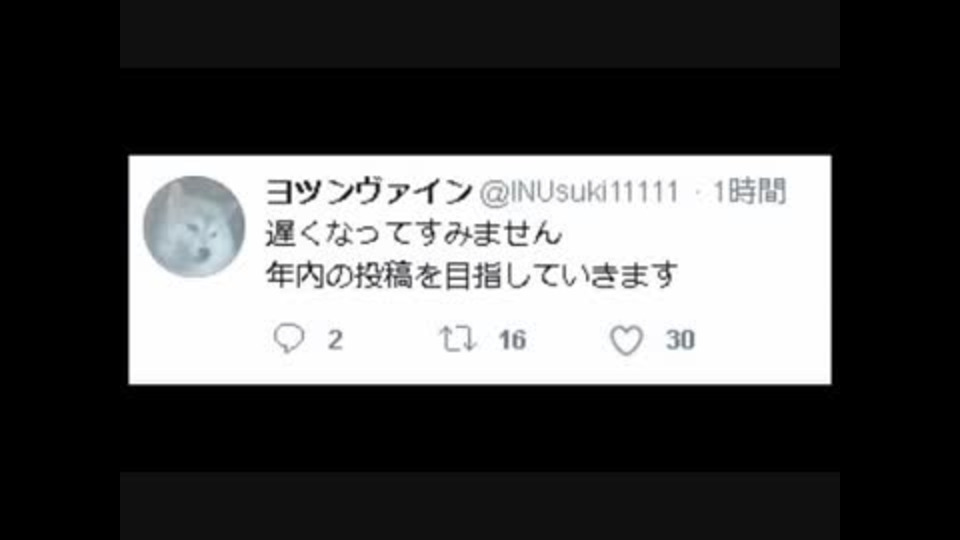Click the reply count 2
Image resolution: width=960 pixels, height=540 pixels.
coord(335,340)
